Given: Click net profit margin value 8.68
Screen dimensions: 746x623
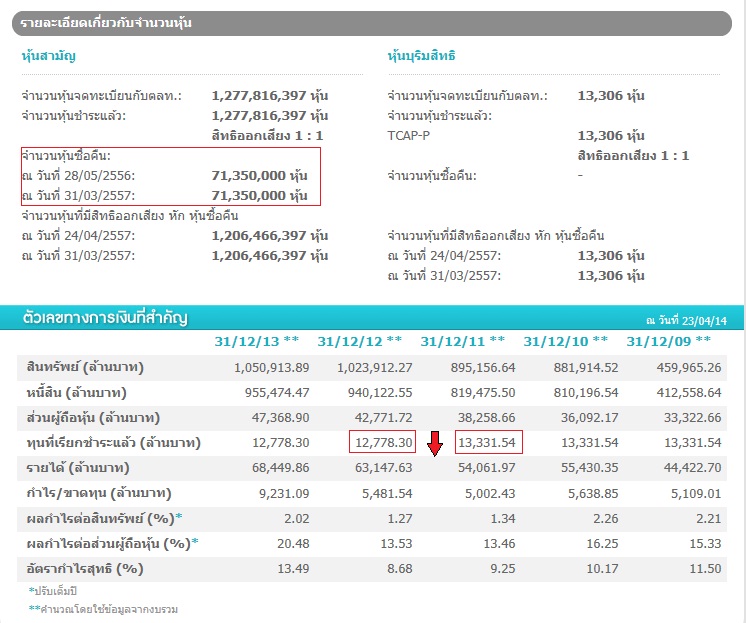Looking at the screenshot, I should pyautogui.click(x=400, y=569).
